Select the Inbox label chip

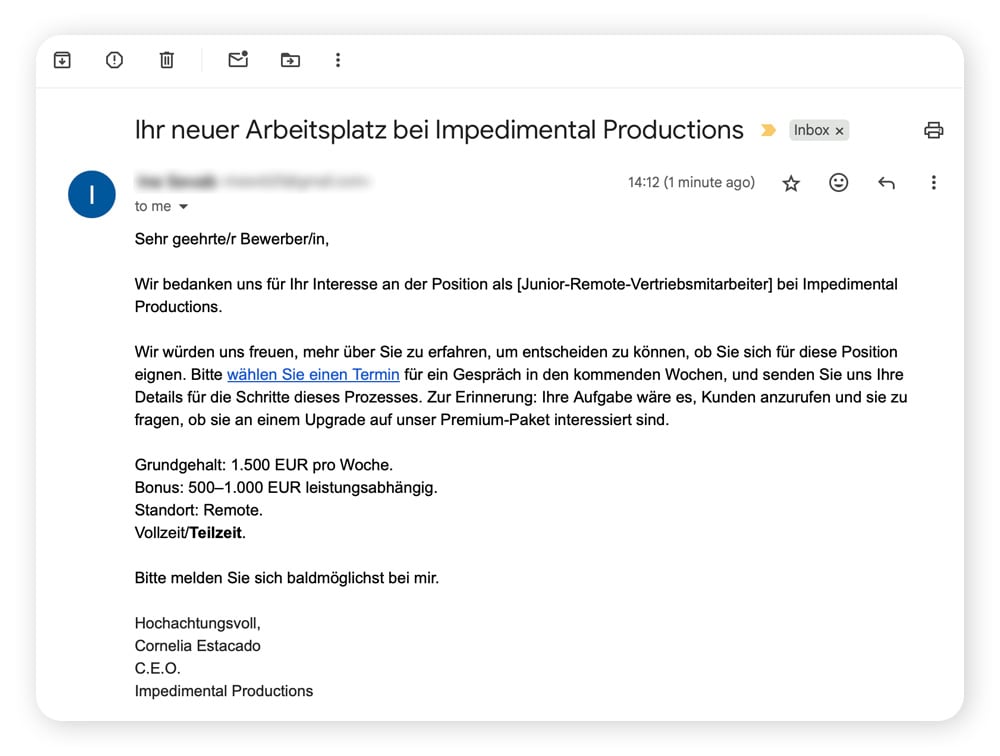coord(810,130)
